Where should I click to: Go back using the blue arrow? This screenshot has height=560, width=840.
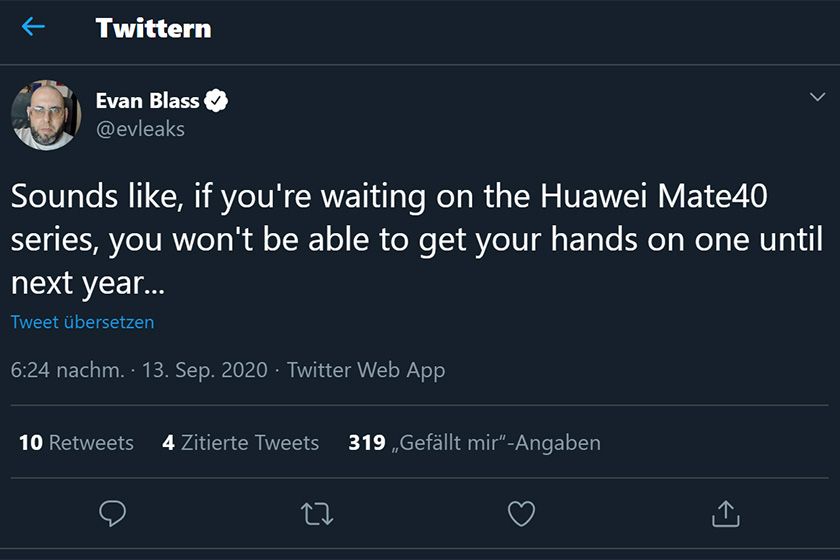pos(33,27)
